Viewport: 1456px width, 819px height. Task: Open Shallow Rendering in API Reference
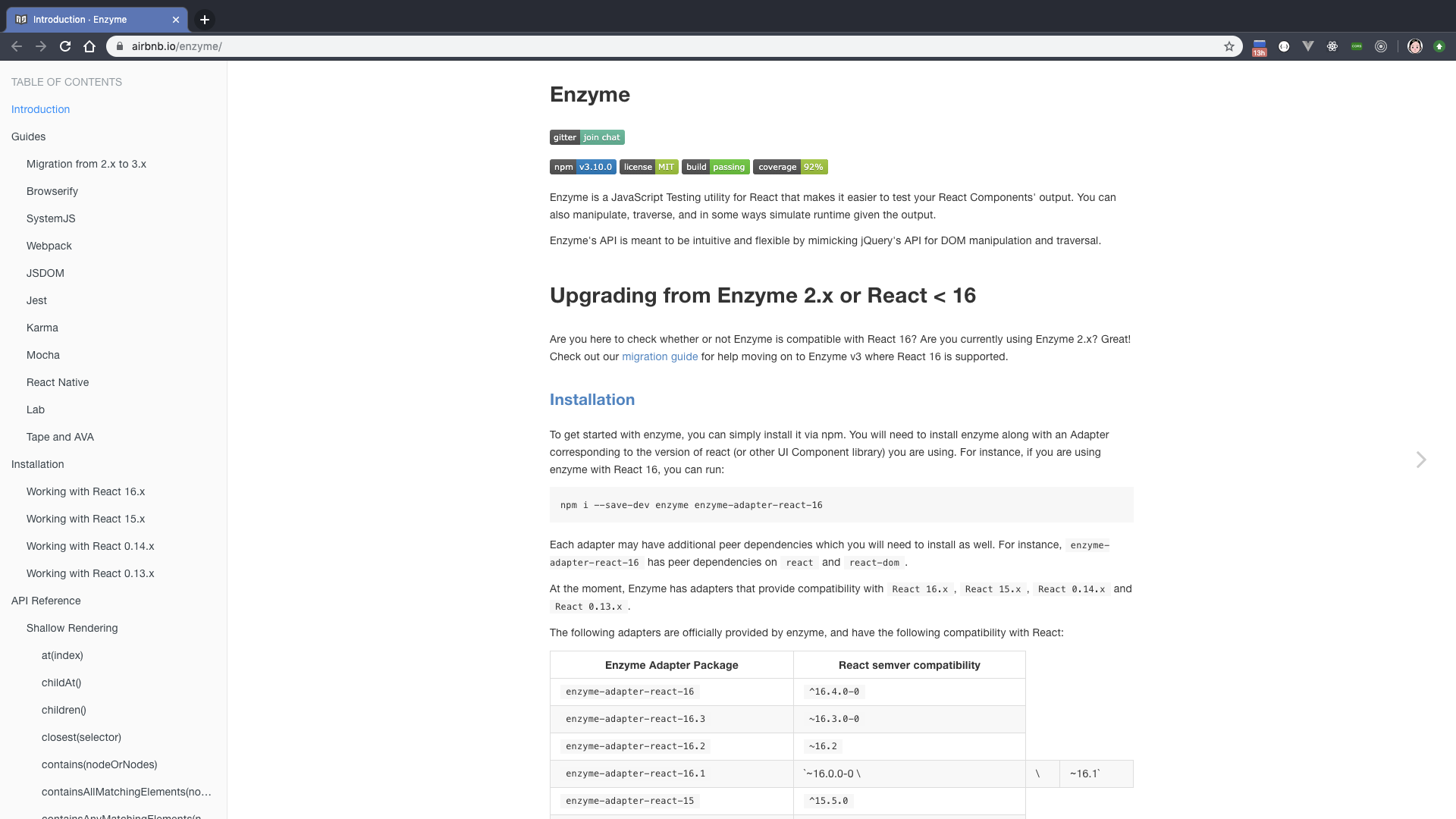pyautogui.click(x=72, y=628)
